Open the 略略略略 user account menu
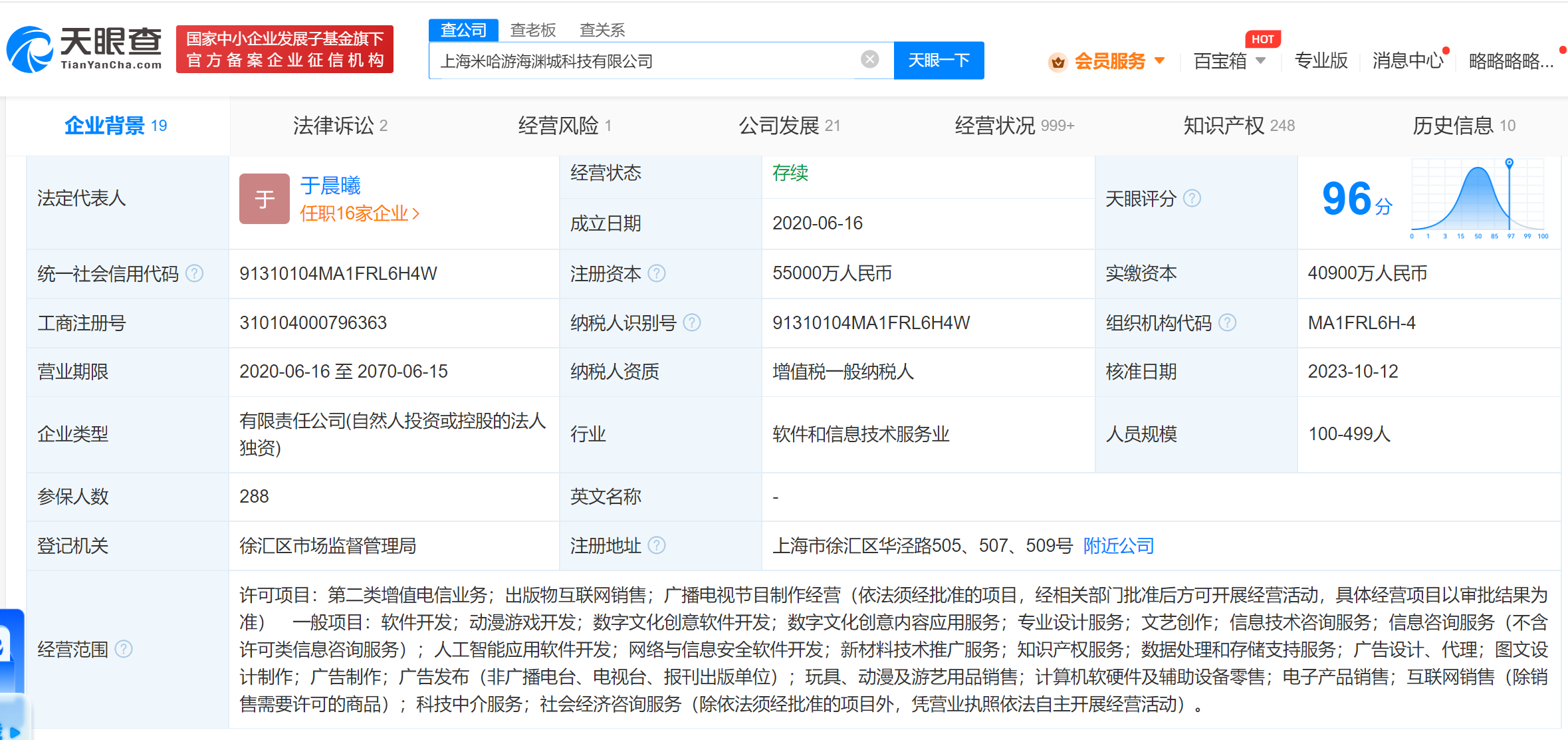 tap(1511, 61)
